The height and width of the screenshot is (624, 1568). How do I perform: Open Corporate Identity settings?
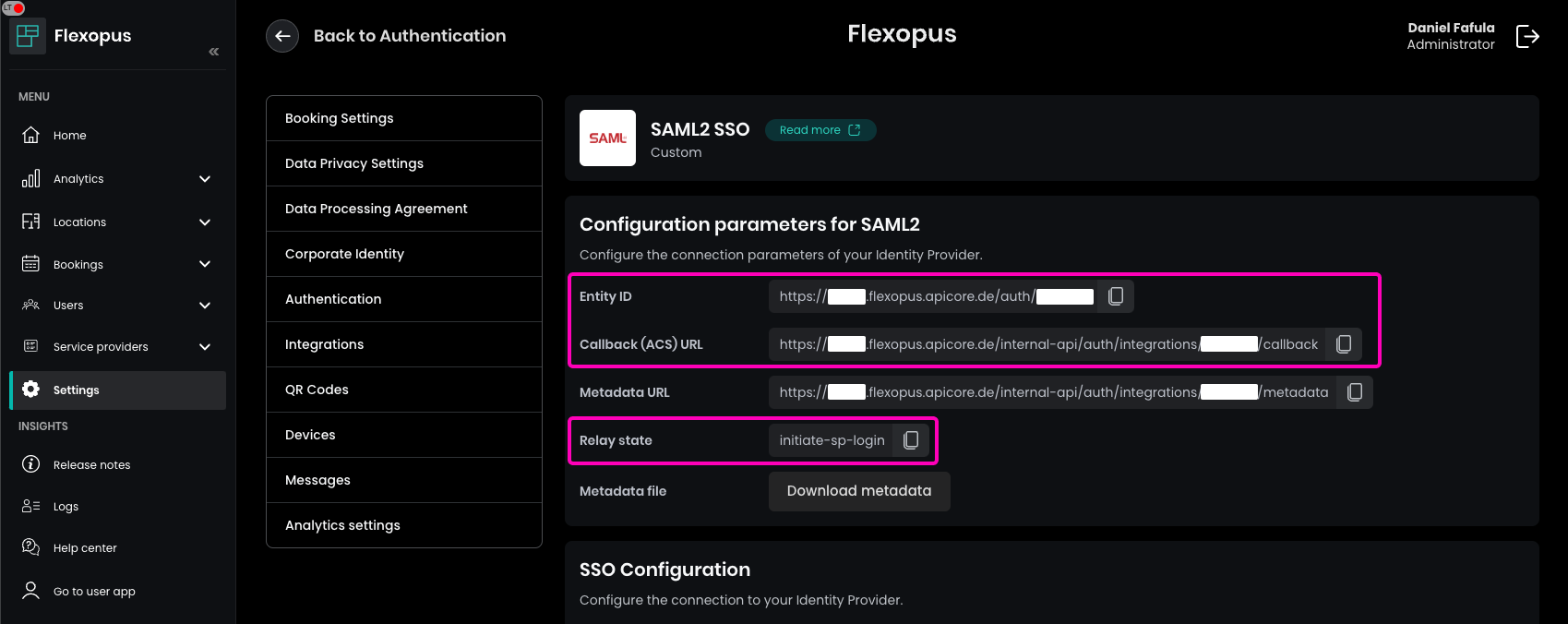[x=344, y=254]
